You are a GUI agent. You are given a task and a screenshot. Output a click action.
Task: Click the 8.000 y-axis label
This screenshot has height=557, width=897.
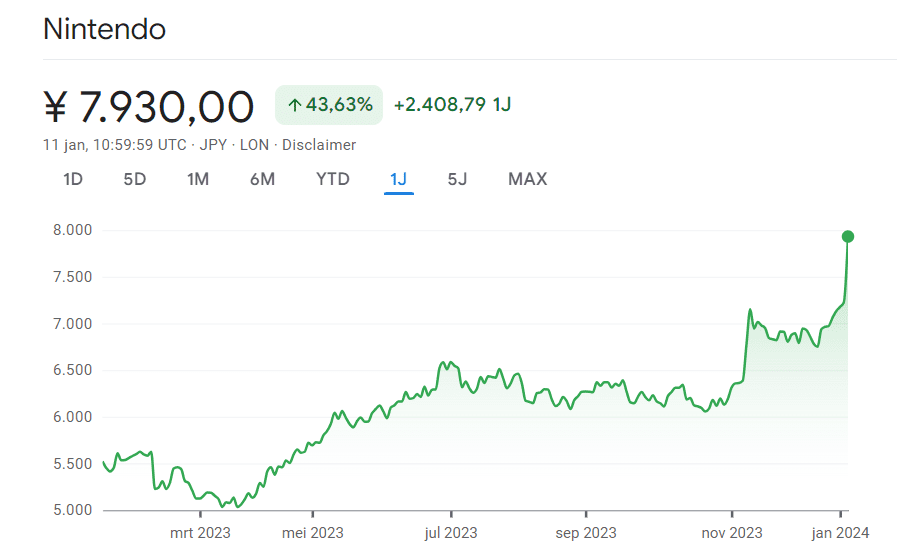coord(72,230)
